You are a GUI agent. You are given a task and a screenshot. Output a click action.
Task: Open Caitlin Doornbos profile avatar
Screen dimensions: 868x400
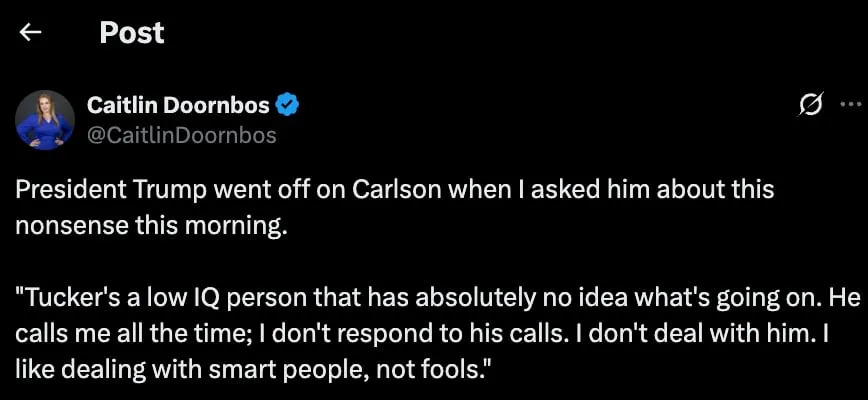45,119
